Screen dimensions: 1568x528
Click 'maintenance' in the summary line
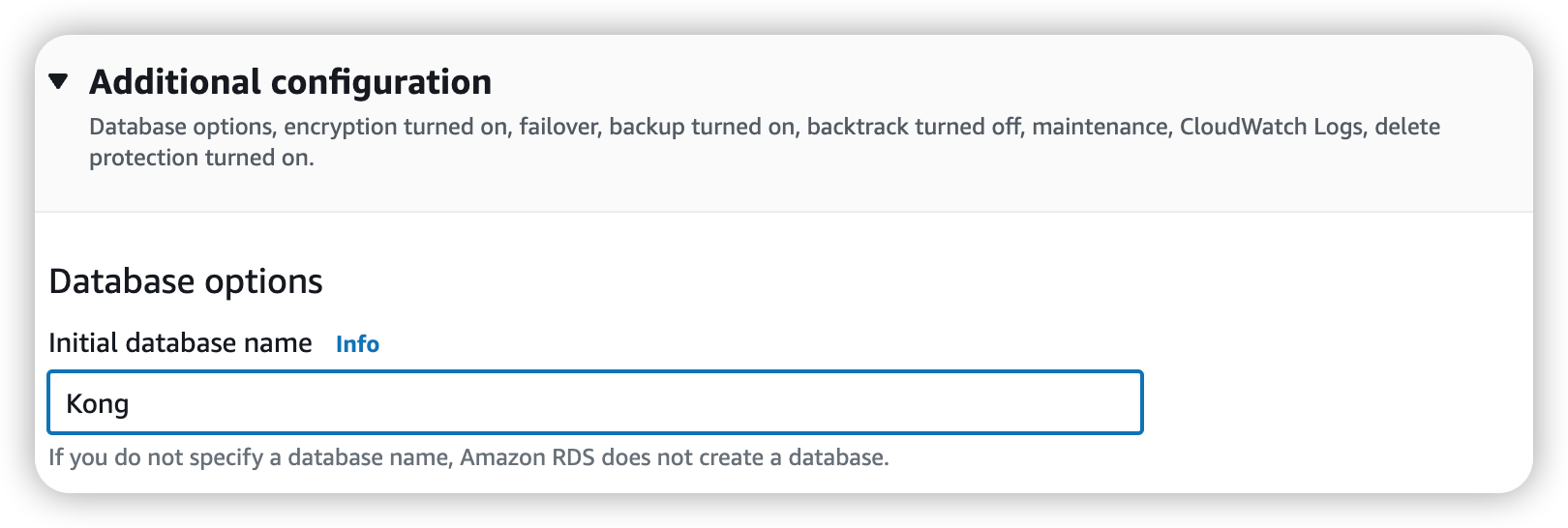coord(1100,127)
